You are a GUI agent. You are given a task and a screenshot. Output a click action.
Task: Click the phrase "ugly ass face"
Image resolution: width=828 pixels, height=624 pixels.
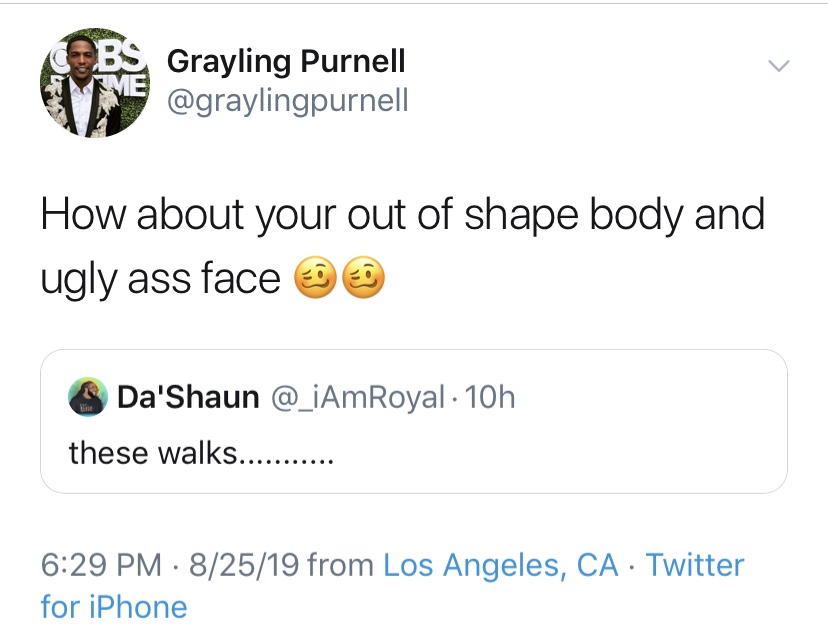[160, 281]
